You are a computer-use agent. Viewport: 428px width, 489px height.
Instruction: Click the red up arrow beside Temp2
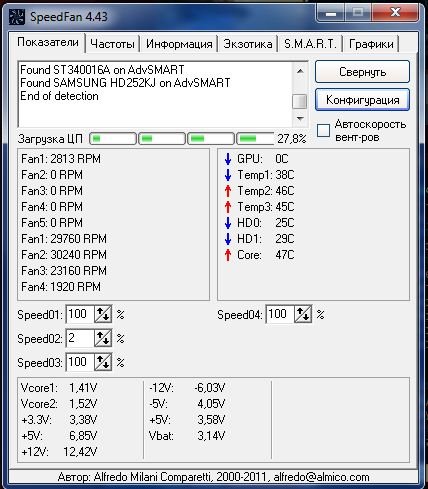coord(228,191)
